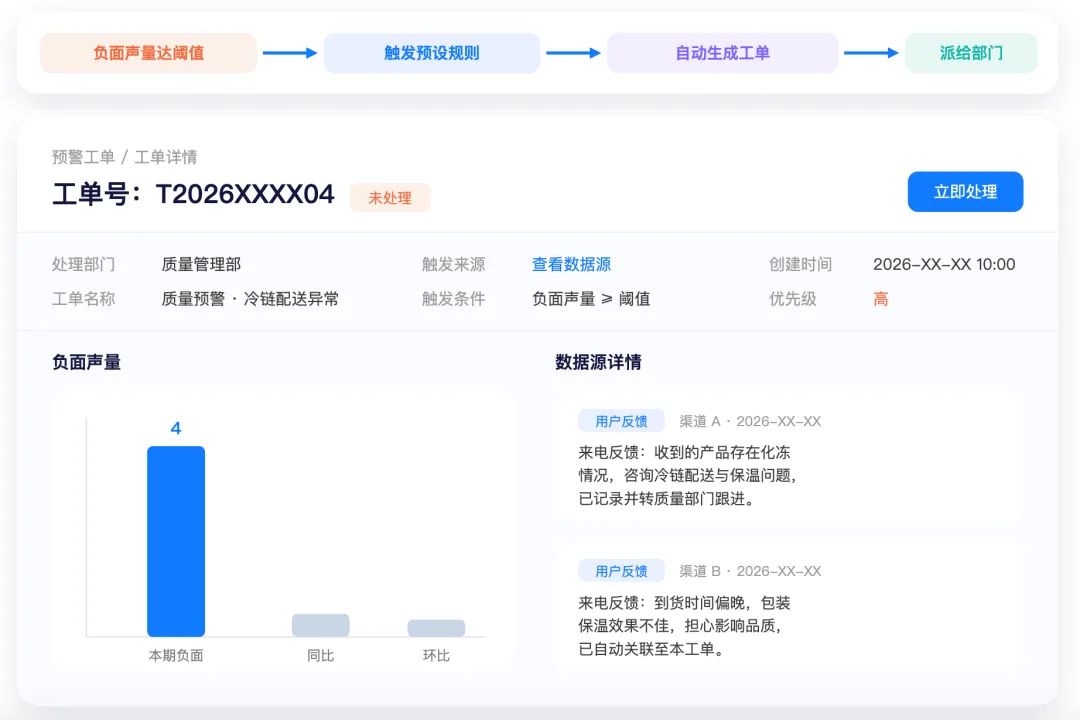Click the 负面声量达阈值 flow step
Image resolution: width=1080 pixels, height=720 pixels.
point(149,53)
